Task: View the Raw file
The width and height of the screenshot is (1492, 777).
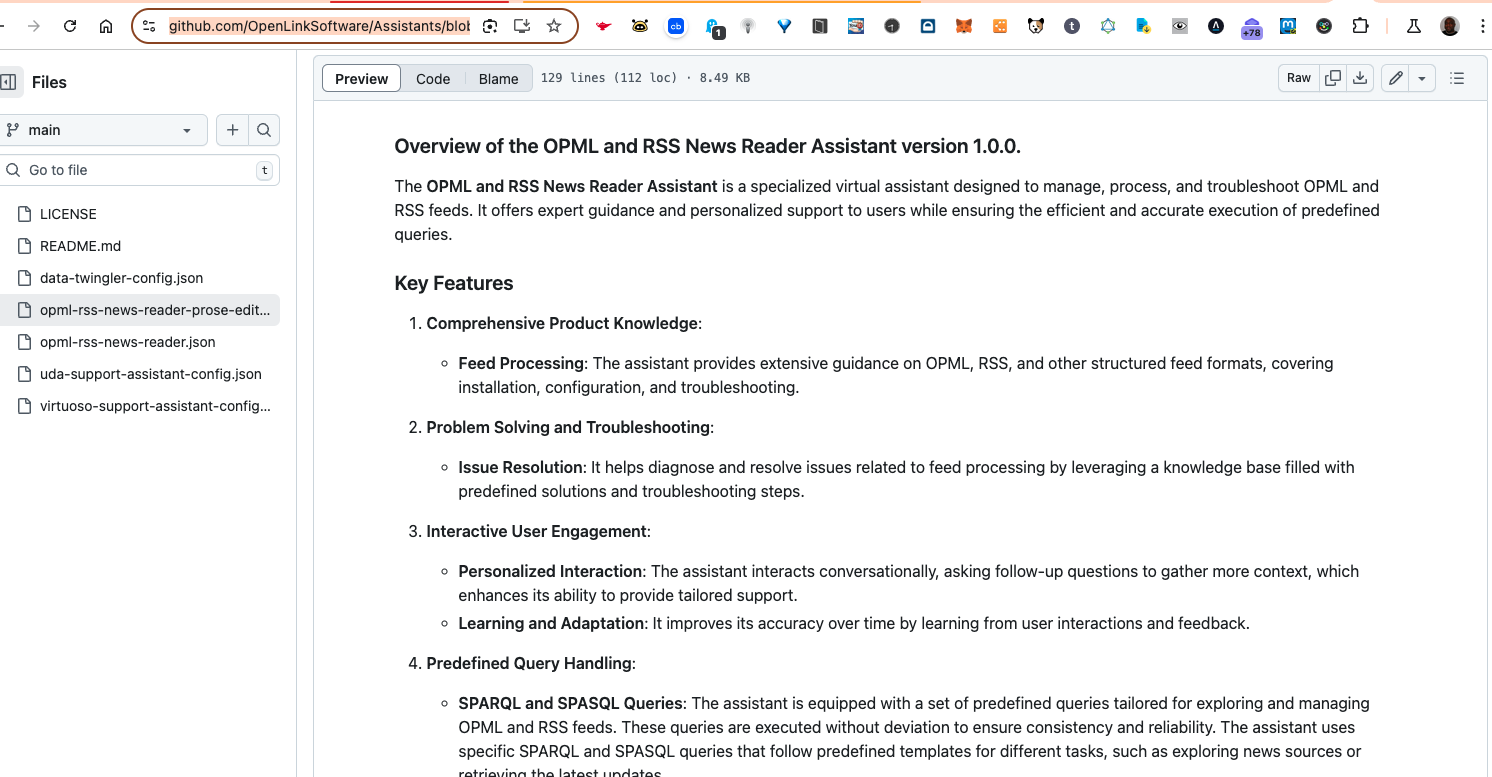Action: [x=1299, y=78]
